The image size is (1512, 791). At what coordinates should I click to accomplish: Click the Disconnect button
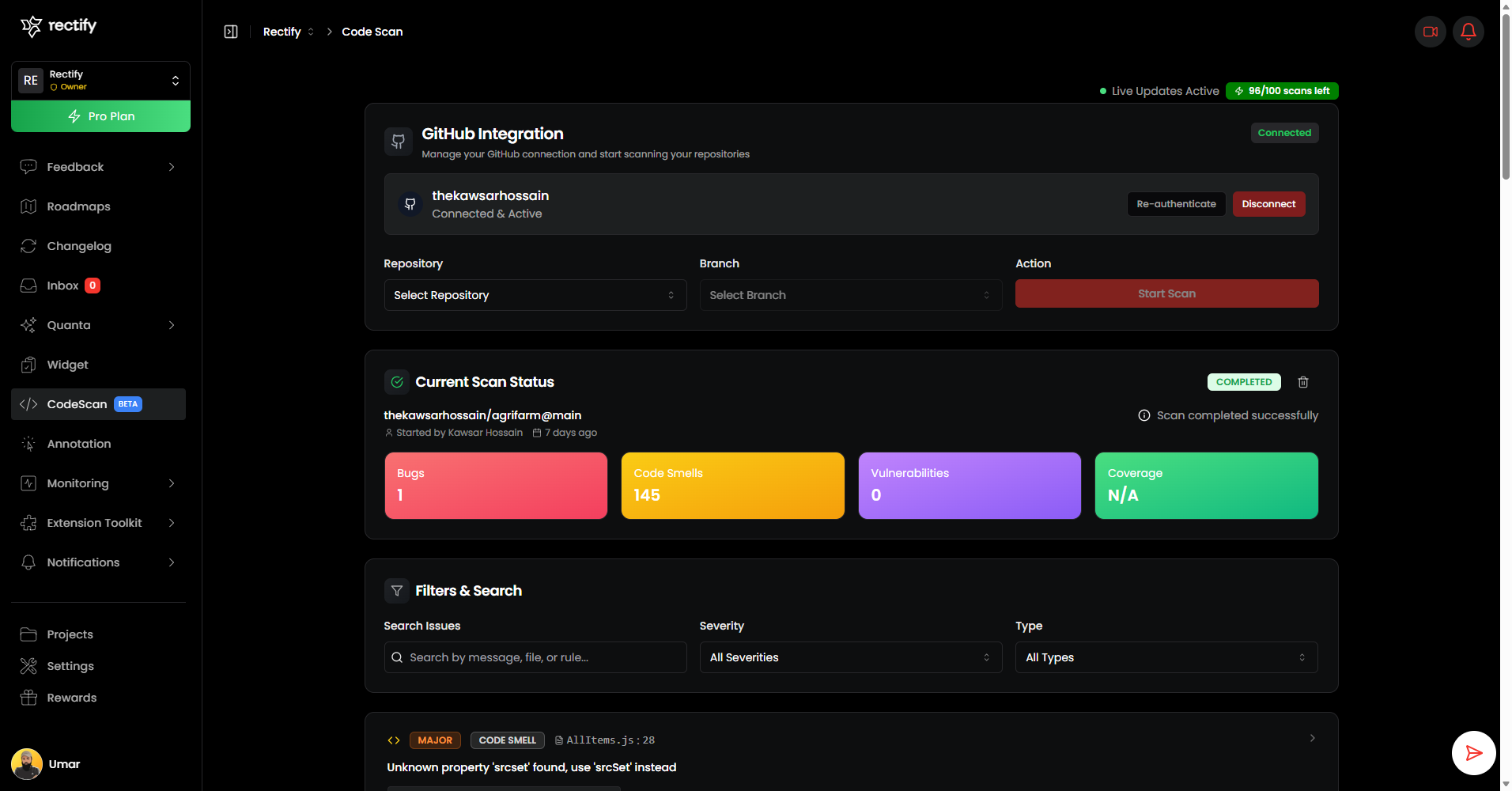[1268, 204]
